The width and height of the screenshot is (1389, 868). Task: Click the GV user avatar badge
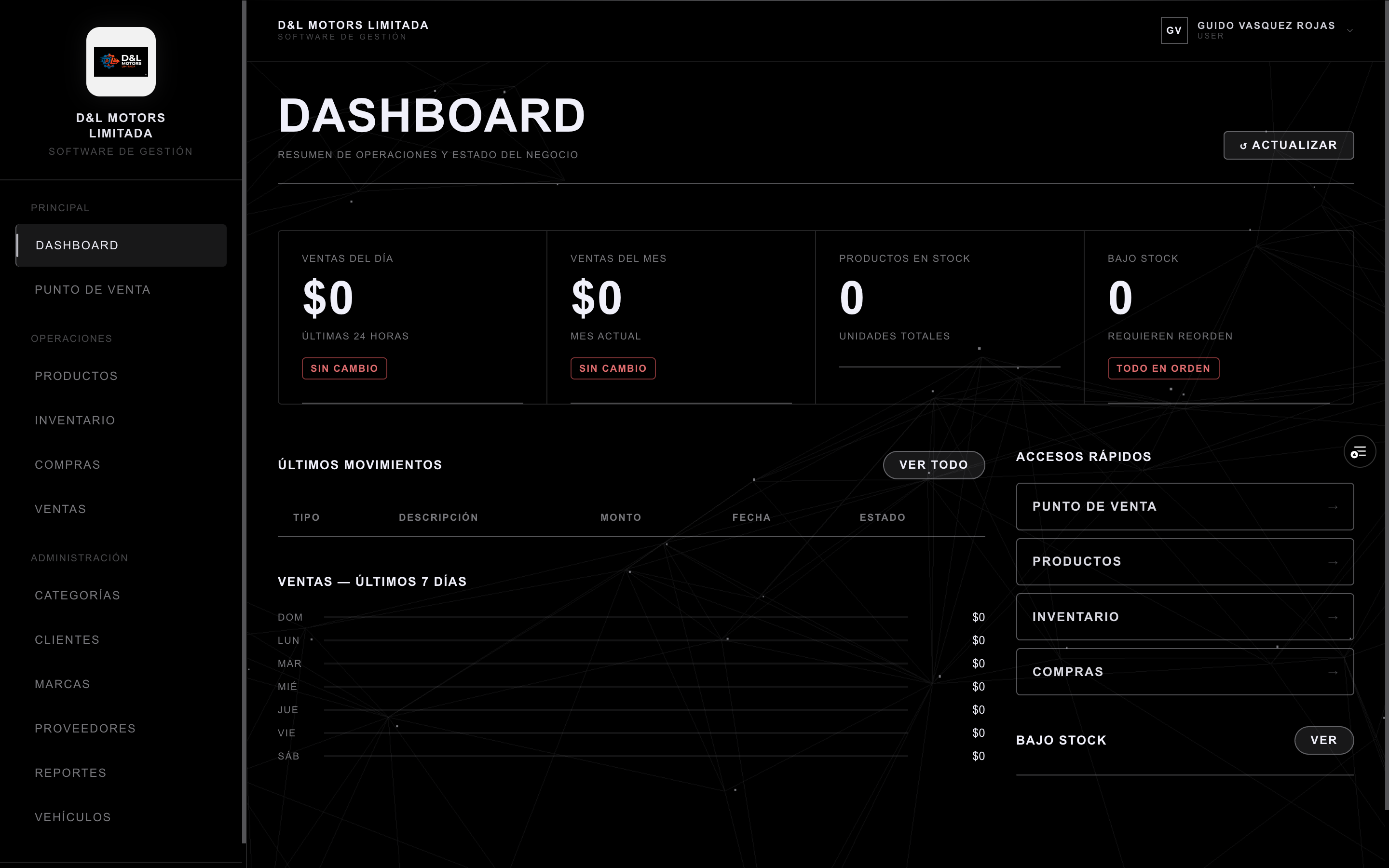point(1174,30)
